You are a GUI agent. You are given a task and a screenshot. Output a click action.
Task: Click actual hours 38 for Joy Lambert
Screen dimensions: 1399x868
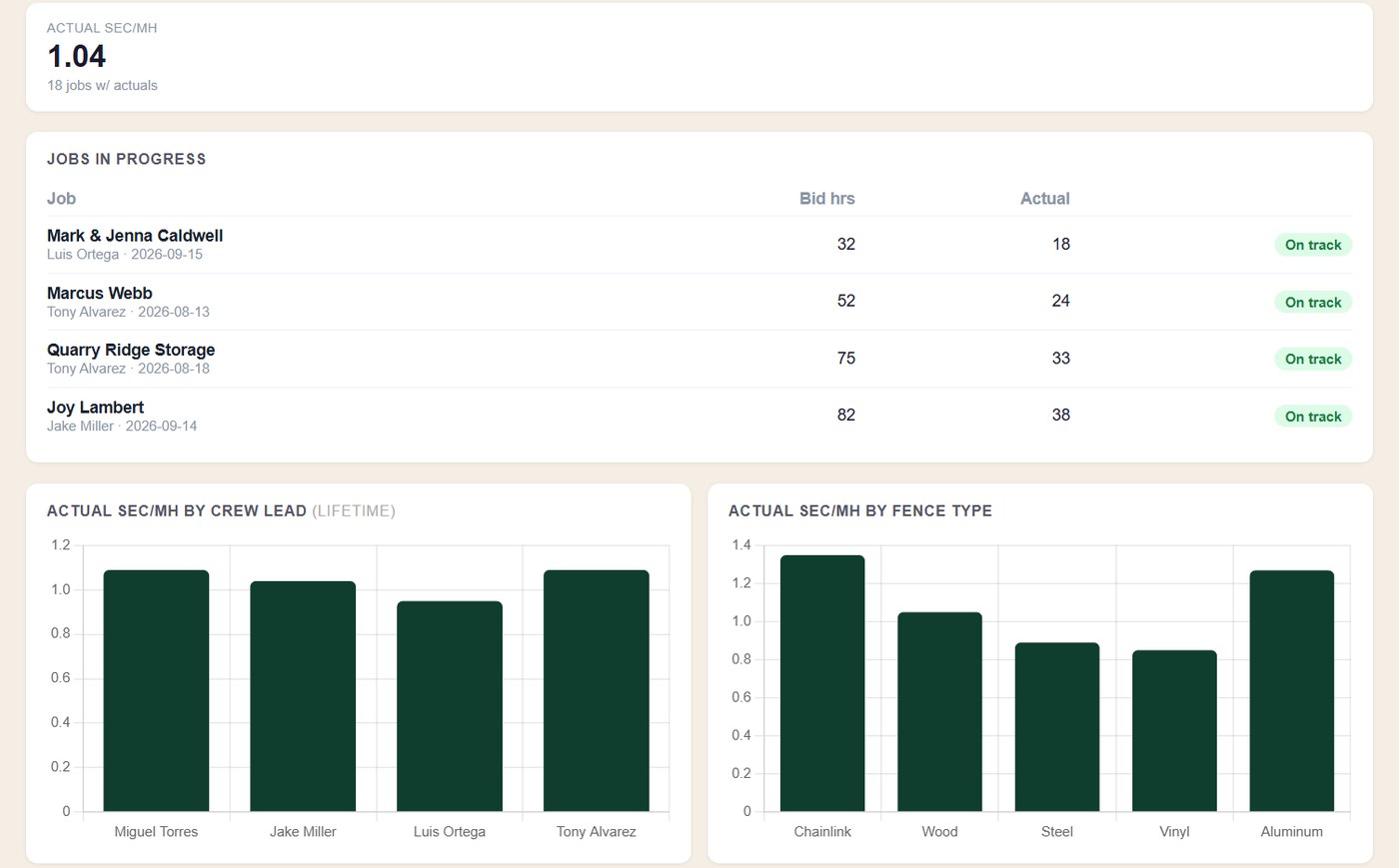1061,416
